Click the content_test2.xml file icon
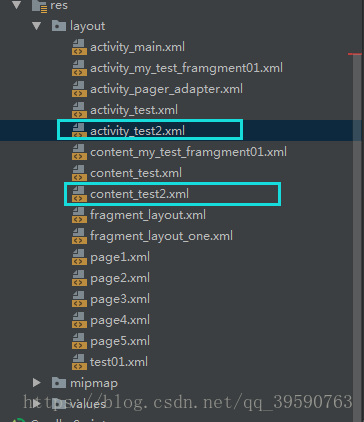364x422 pixels. (79, 194)
